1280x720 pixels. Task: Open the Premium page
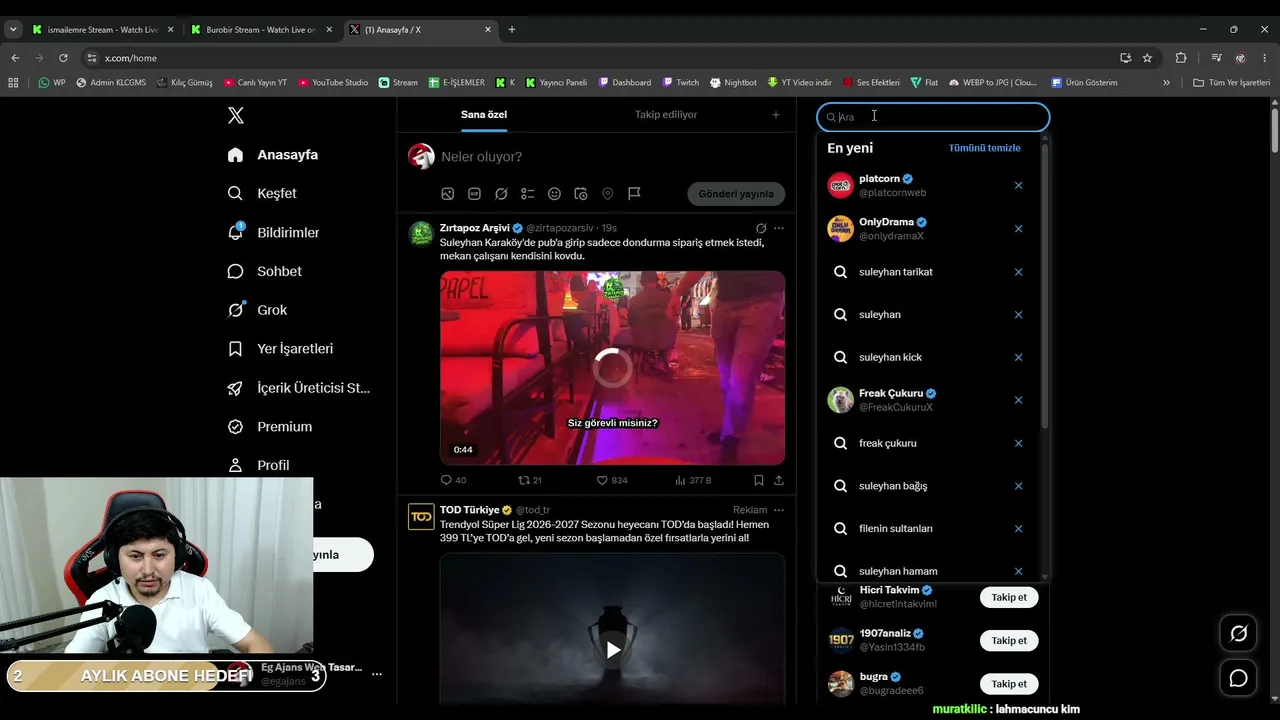coord(269,426)
